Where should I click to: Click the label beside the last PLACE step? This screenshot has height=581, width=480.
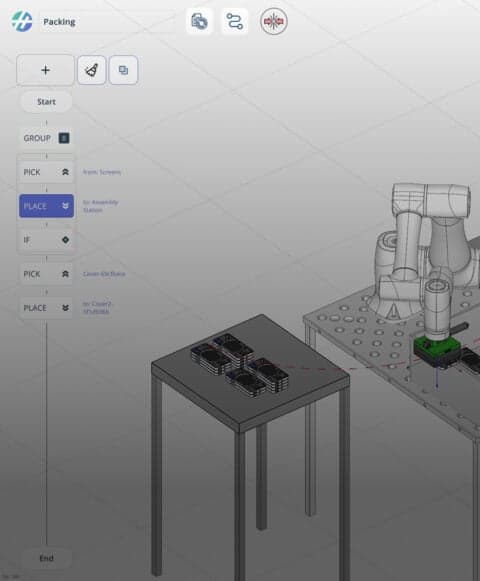click(x=97, y=308)
